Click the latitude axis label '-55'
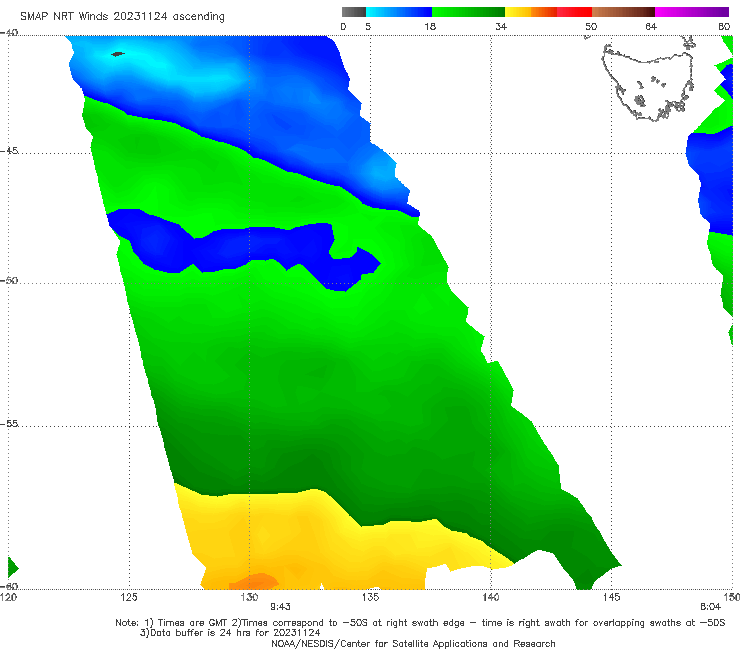 (9, 423)
